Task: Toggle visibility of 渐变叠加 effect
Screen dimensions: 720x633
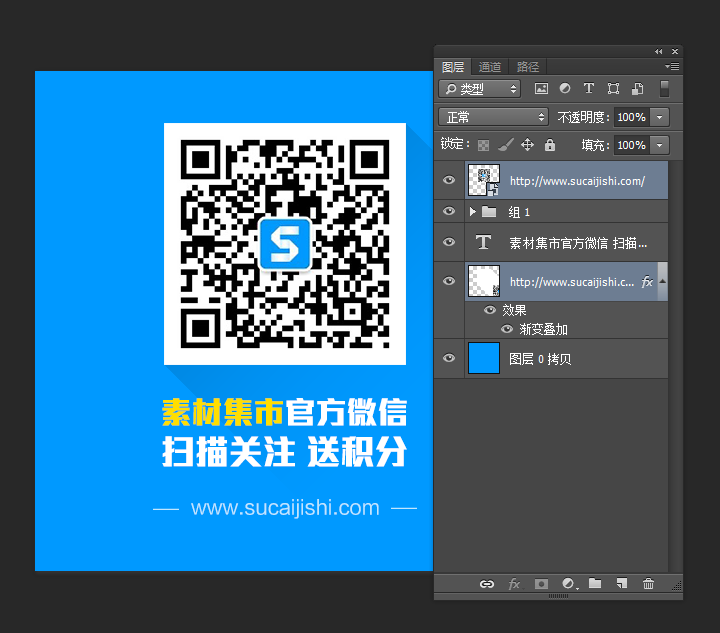Action: [507, 329]
